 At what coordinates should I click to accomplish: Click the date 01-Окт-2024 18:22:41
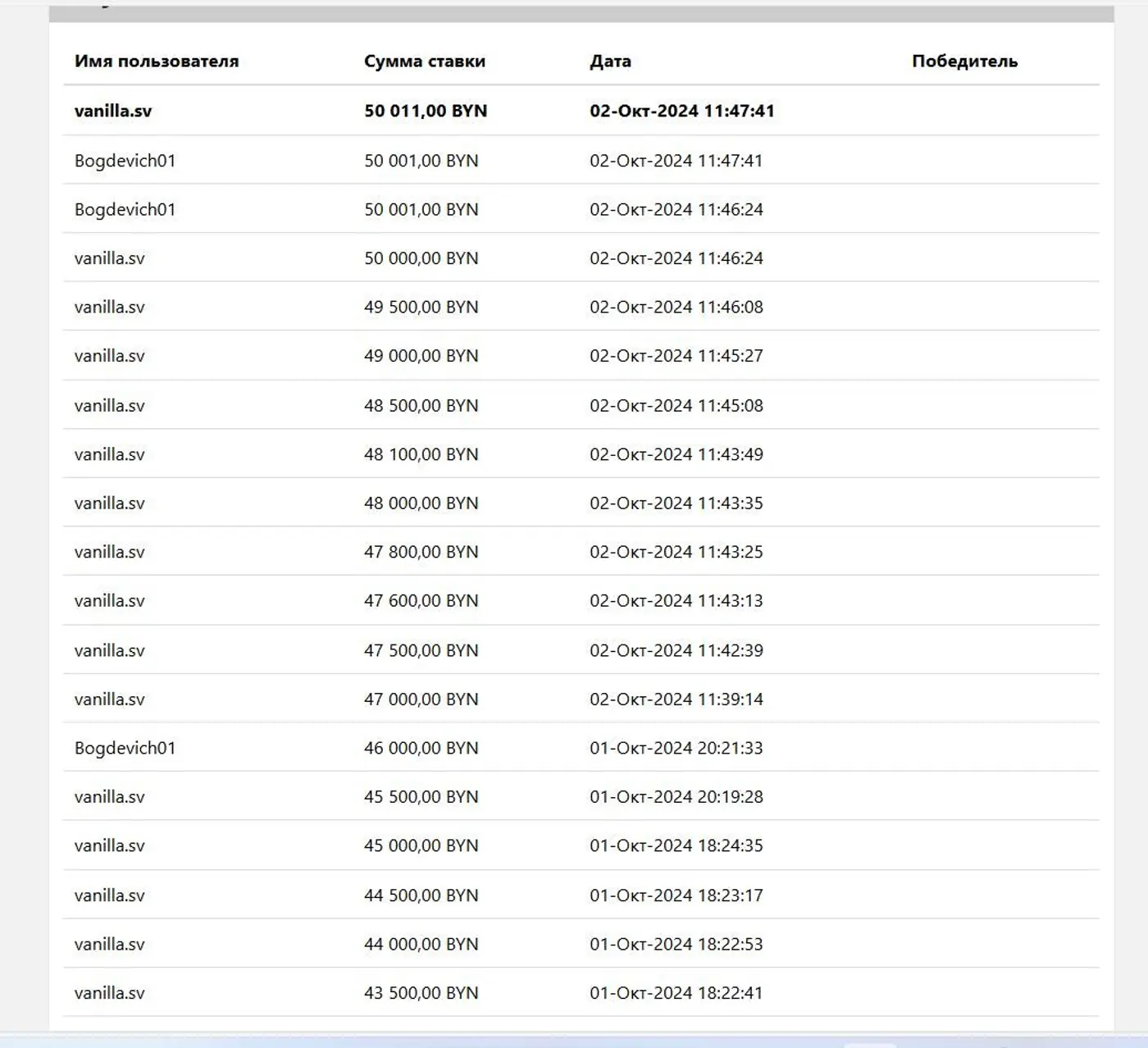point(676,992)
